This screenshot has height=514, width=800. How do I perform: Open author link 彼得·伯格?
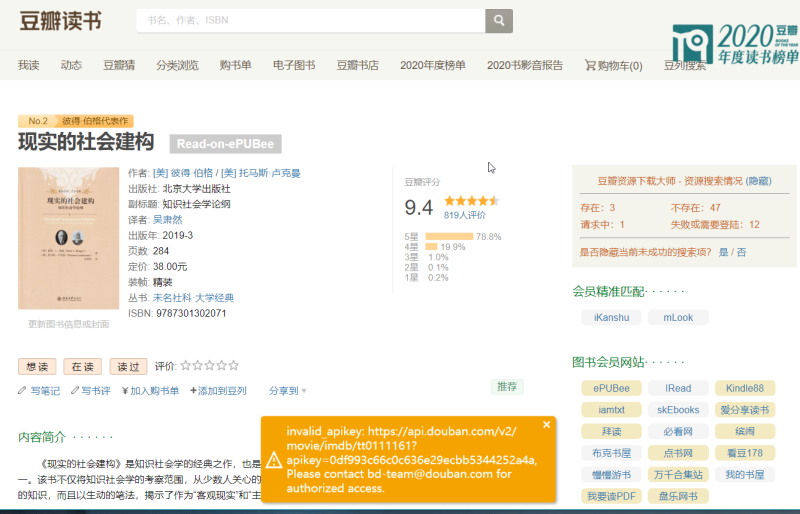(x=183, y=173)
